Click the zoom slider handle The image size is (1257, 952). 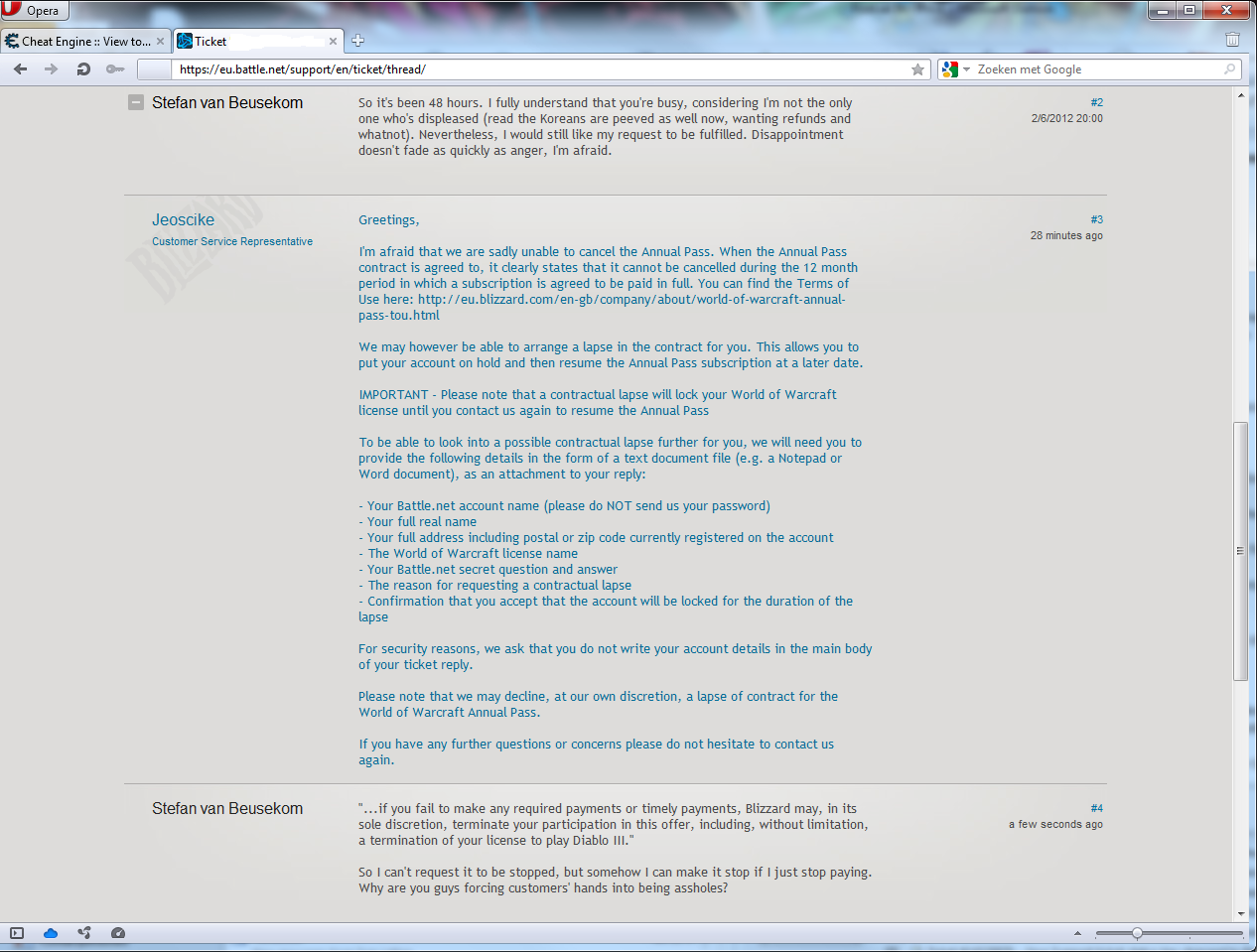pos(1137,933)
